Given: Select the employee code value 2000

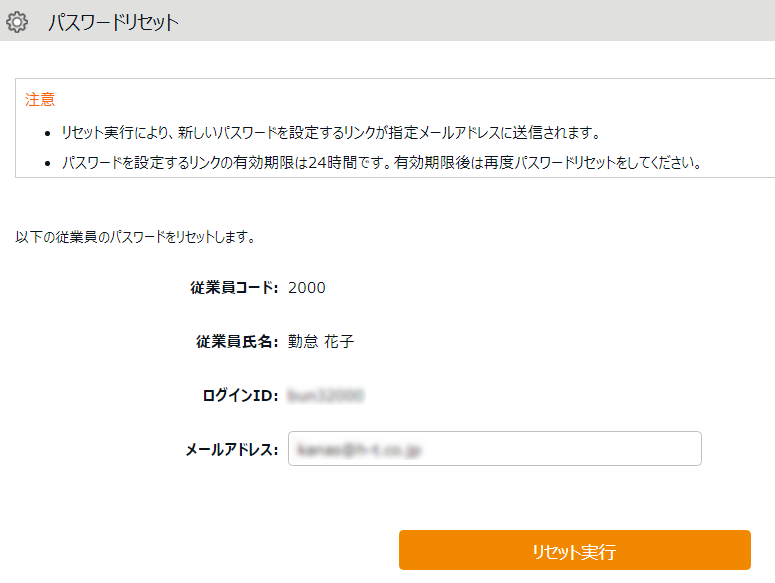Looking at the screenshot, I should click(x=307, y=288).
